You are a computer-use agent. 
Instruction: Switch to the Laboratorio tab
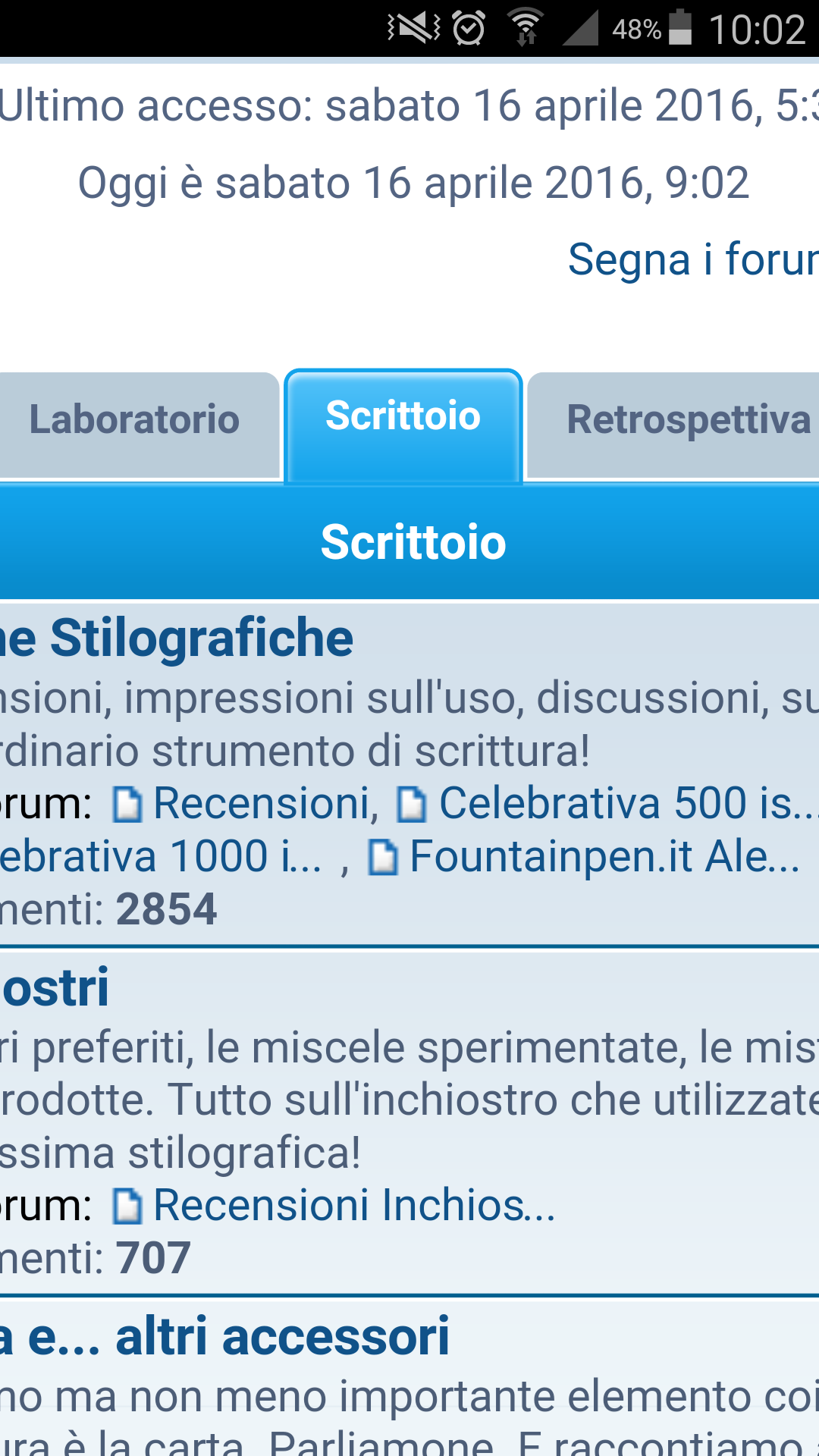[x=135, y=419]
